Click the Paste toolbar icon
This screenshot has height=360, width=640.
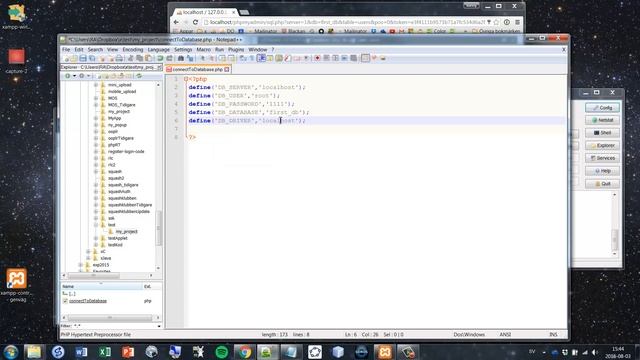click(149, 58)
